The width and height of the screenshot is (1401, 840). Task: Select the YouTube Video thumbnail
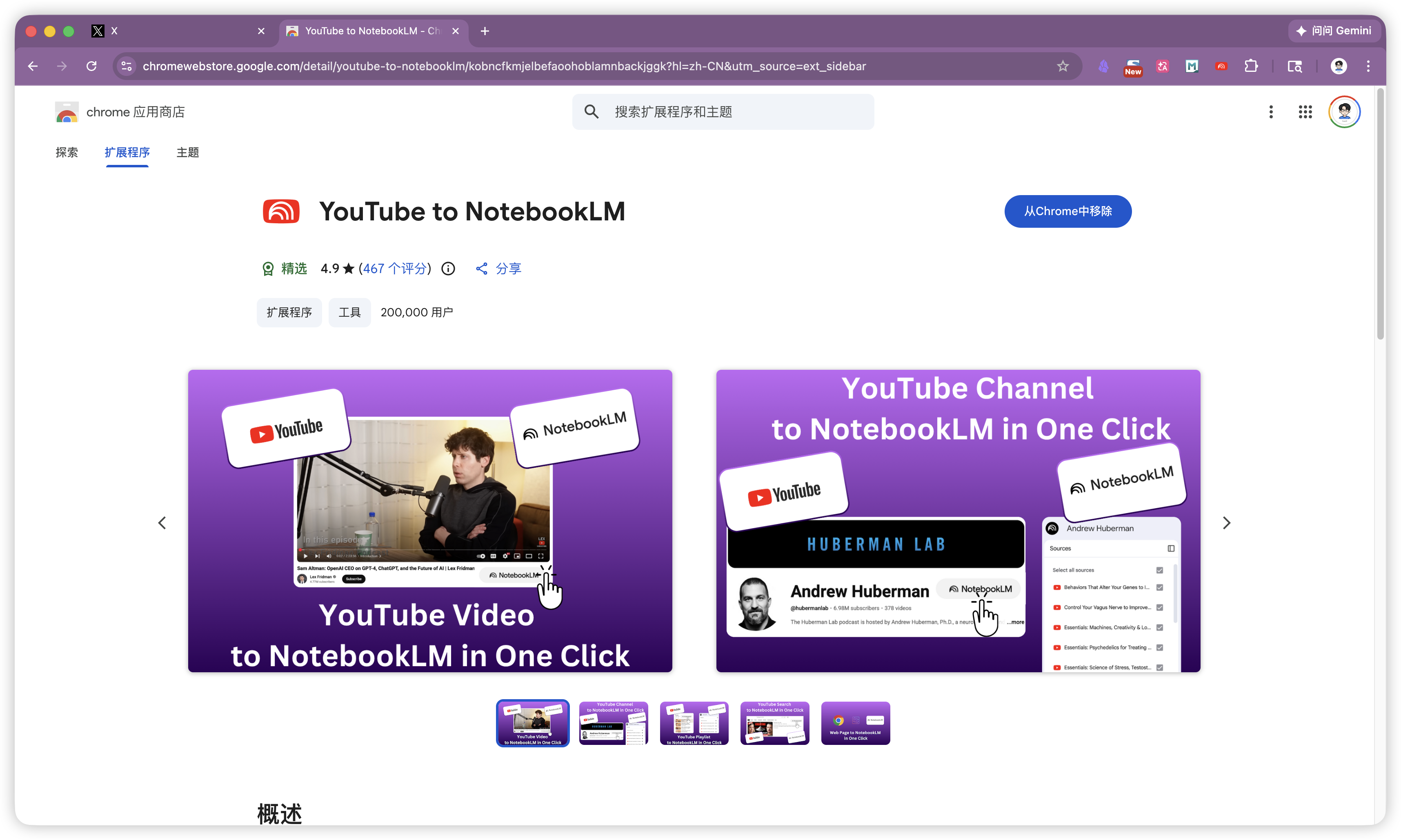[x=533, y=723]
